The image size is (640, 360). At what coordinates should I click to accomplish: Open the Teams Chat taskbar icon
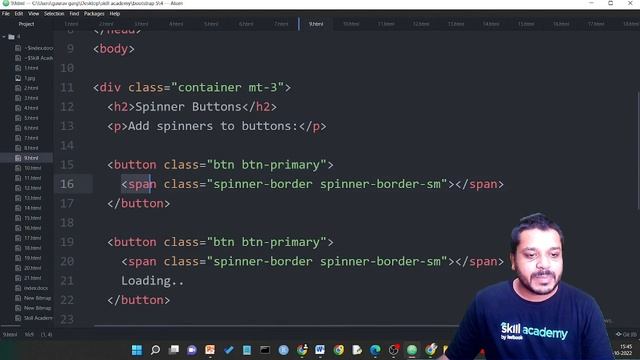coord(192,350)
